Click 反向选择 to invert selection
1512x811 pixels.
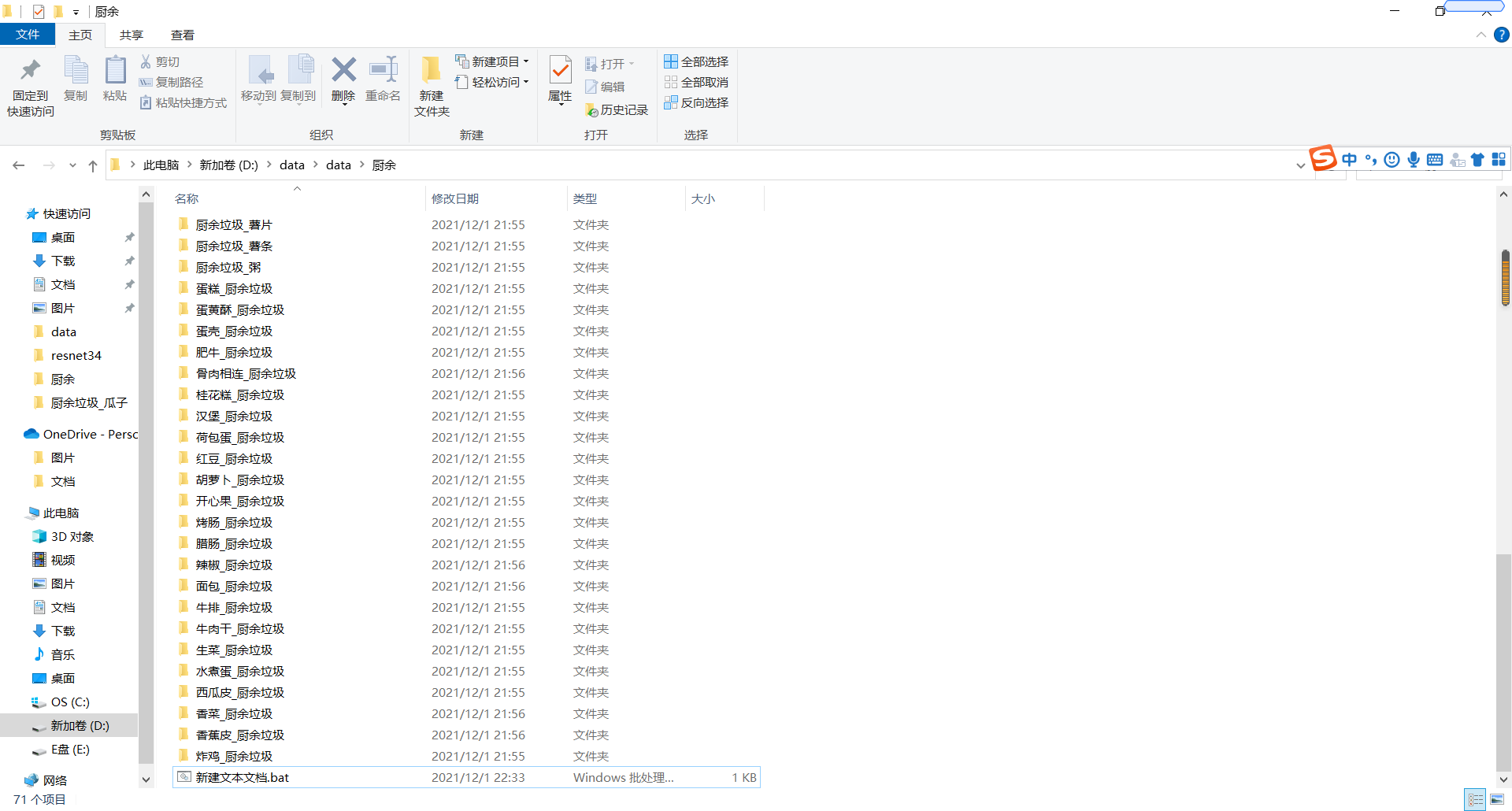(696, 102)
